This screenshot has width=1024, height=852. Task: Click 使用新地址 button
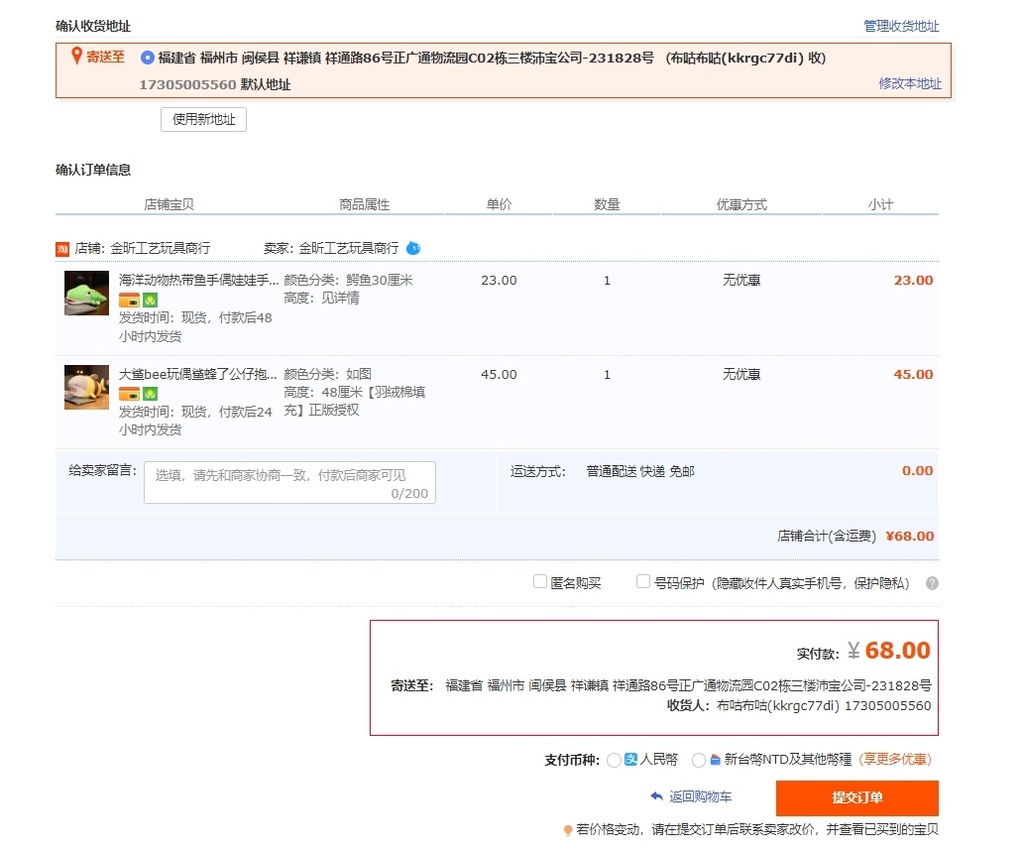pos(204,119)
